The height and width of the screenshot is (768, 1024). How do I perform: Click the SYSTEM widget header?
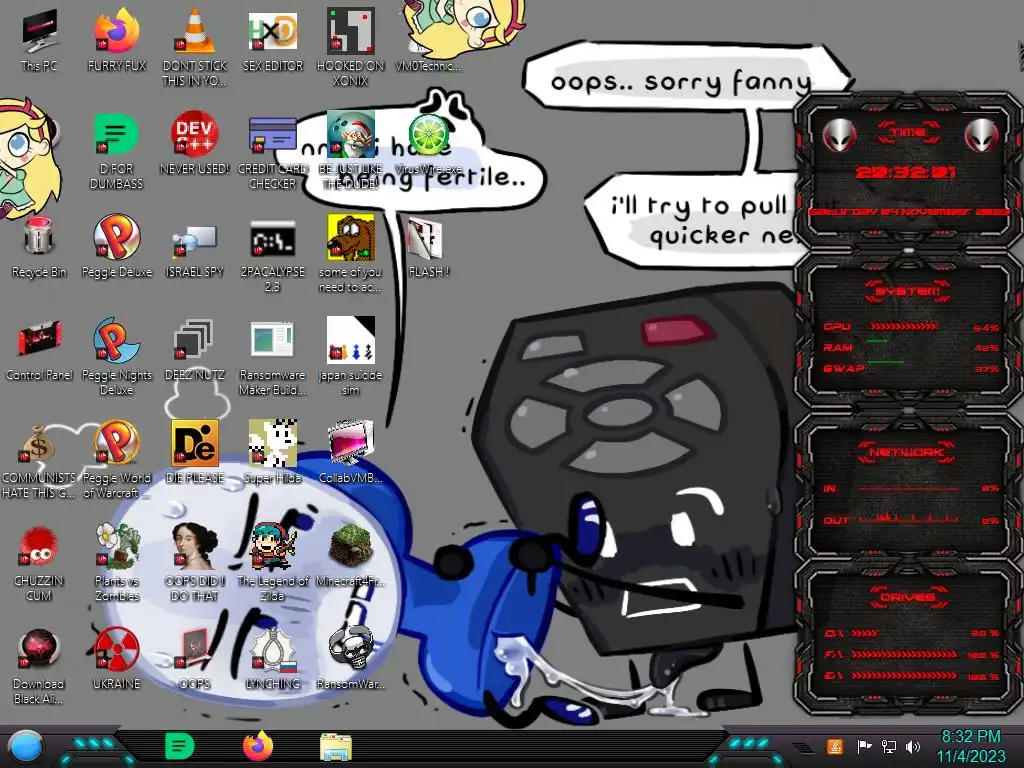(x=907, y=291)
